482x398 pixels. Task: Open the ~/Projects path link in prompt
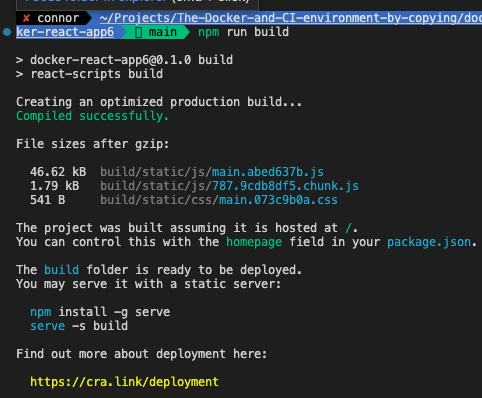coord(291,18)
